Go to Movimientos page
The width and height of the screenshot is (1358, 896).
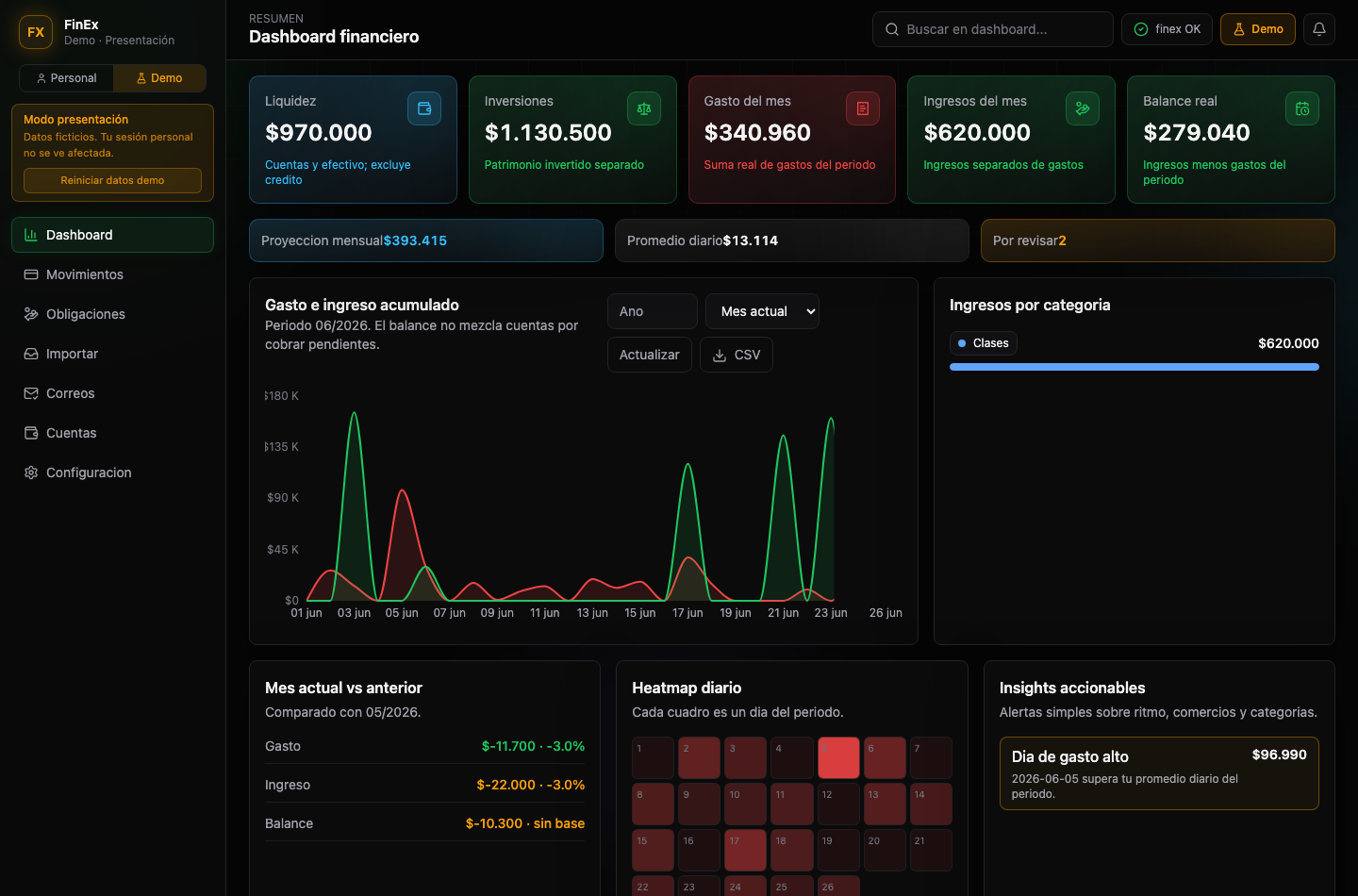coord(112,274)
